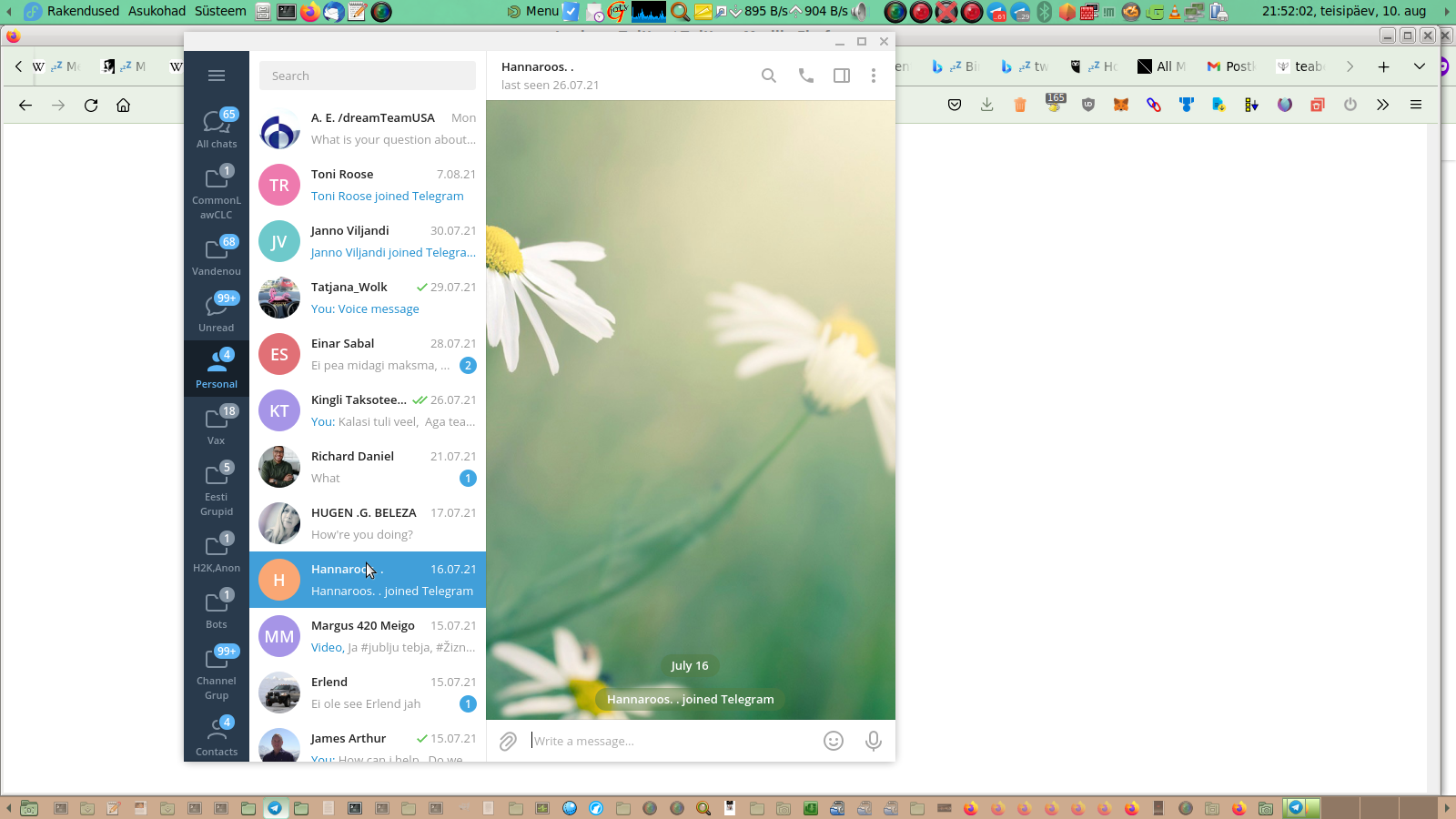Click the chat list Search field

pyautogui.click(x=368, y=76)
